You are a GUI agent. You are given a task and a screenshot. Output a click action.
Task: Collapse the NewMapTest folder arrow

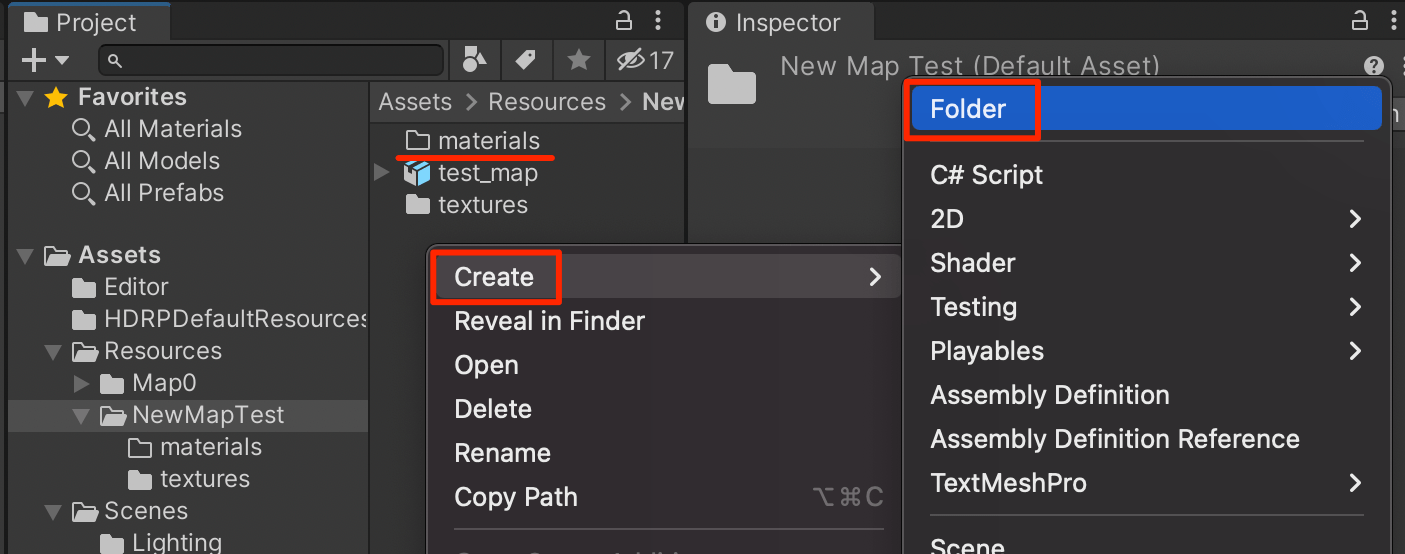[81, 416]
